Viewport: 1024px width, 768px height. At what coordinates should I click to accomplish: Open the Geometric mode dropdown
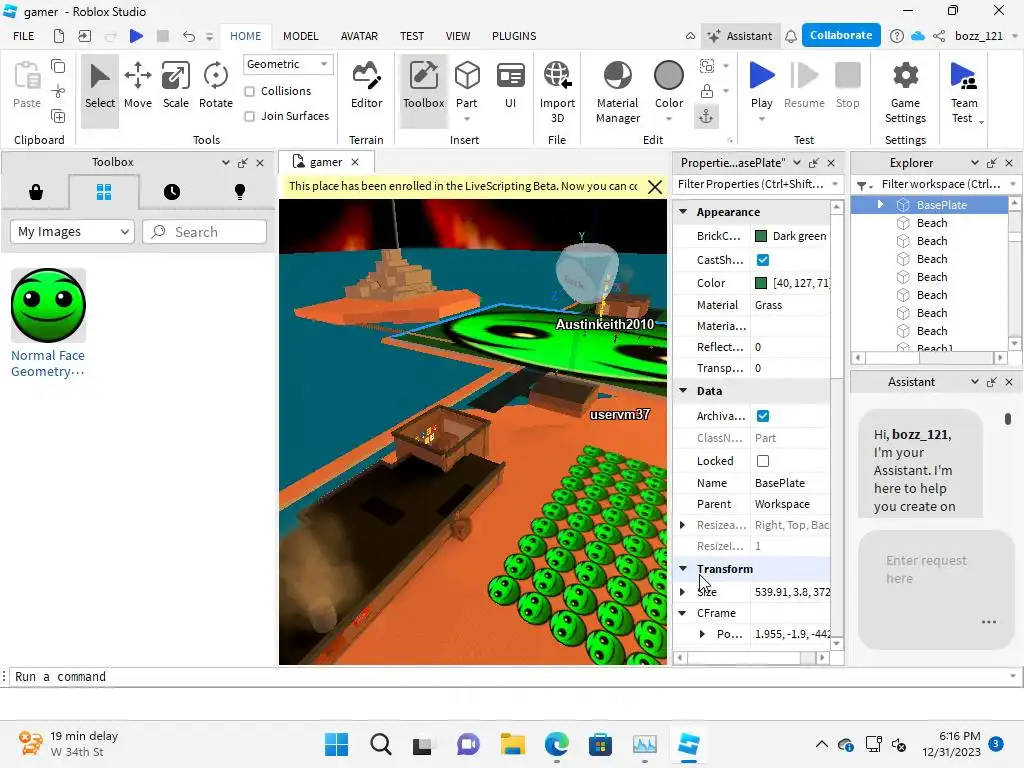[x=287, y=64]
